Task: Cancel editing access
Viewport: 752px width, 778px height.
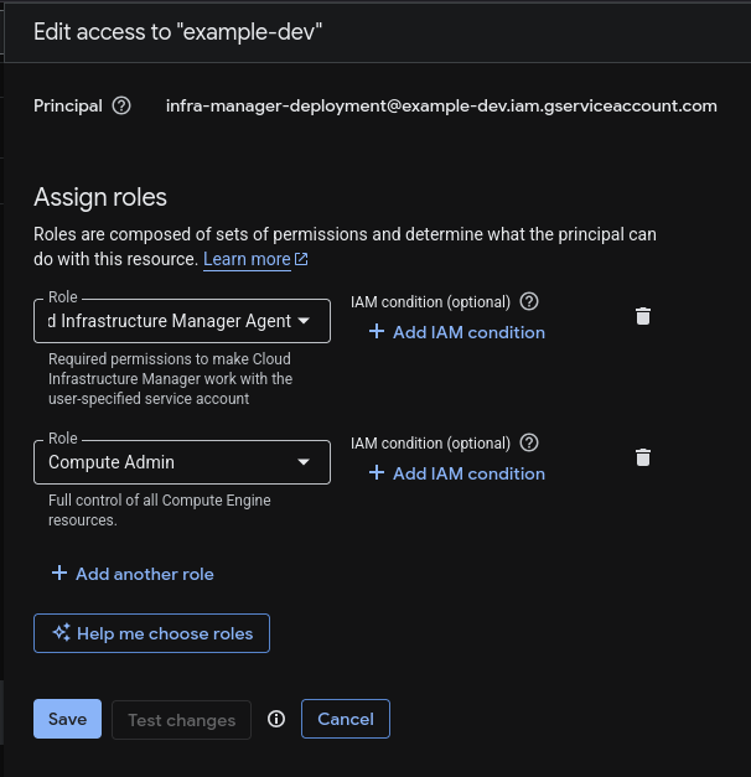Action: pos(345,719)
